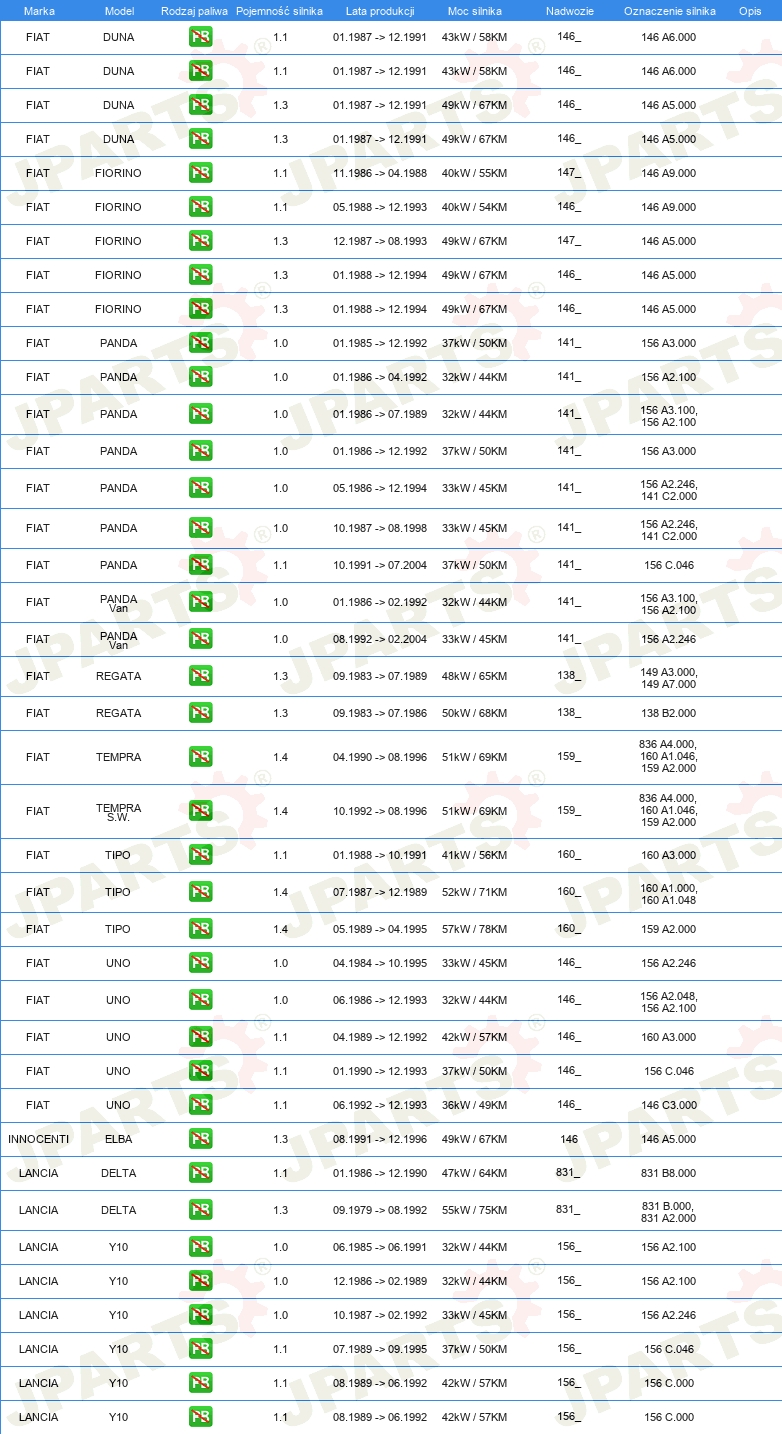
Task: Click fuel icon in PANDA 10.1991 -> 07.2004 row
Action: click(x=200, y=565)
